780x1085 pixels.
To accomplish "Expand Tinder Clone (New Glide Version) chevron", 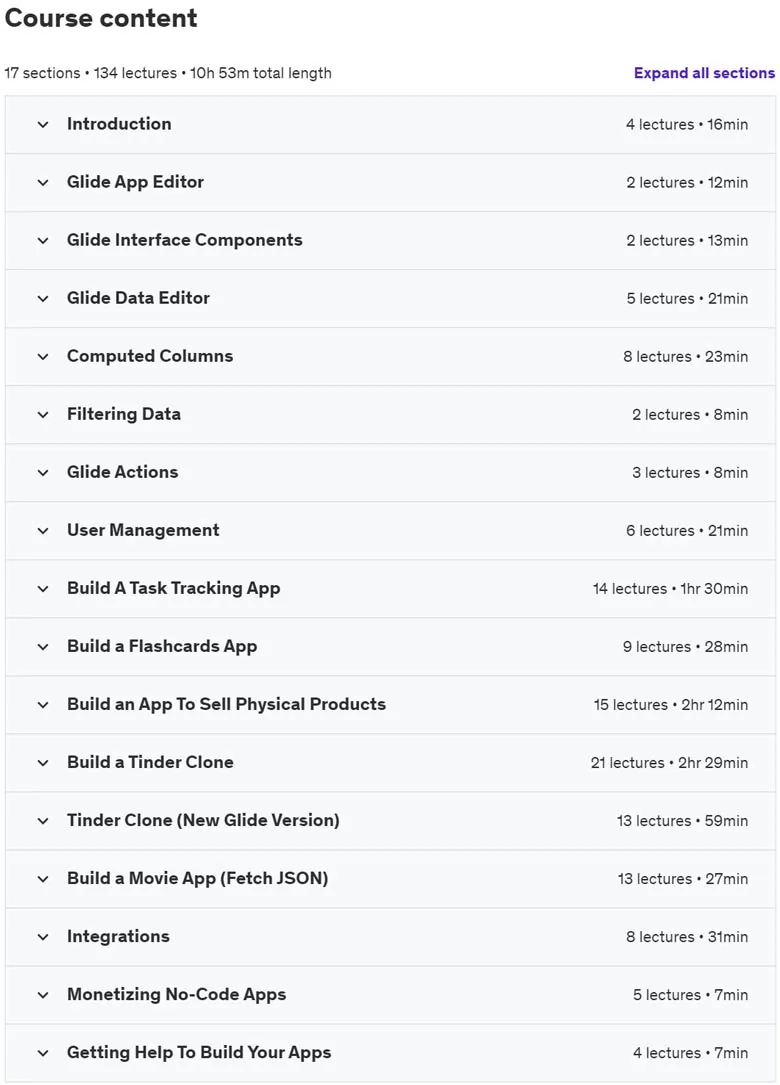I will (43, 821).
